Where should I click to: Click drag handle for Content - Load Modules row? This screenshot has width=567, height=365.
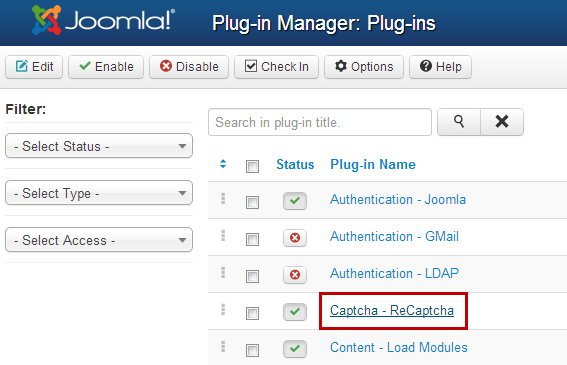coord(223,347)
